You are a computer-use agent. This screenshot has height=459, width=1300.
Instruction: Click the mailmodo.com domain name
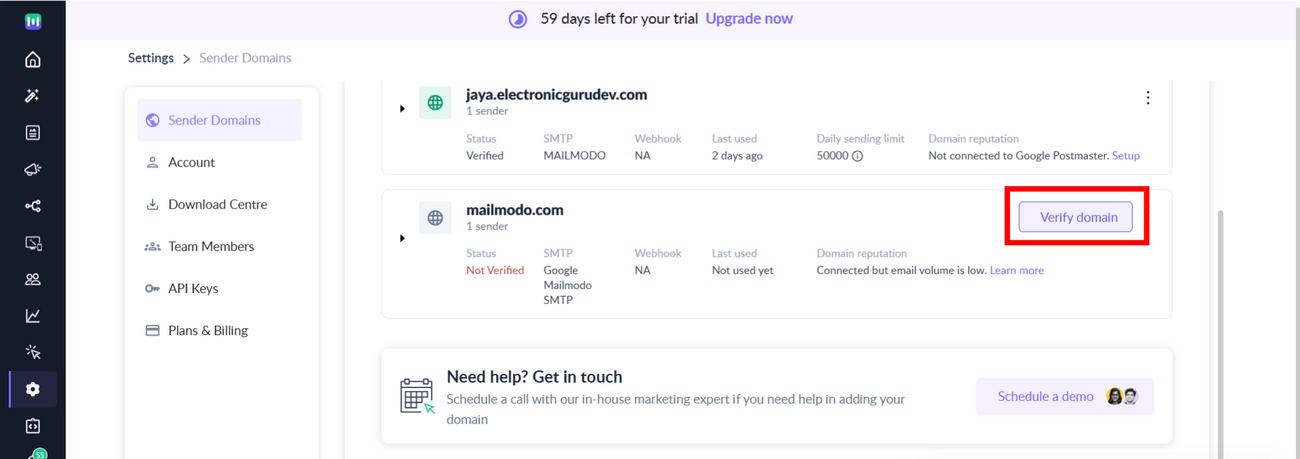coord(515,210)
